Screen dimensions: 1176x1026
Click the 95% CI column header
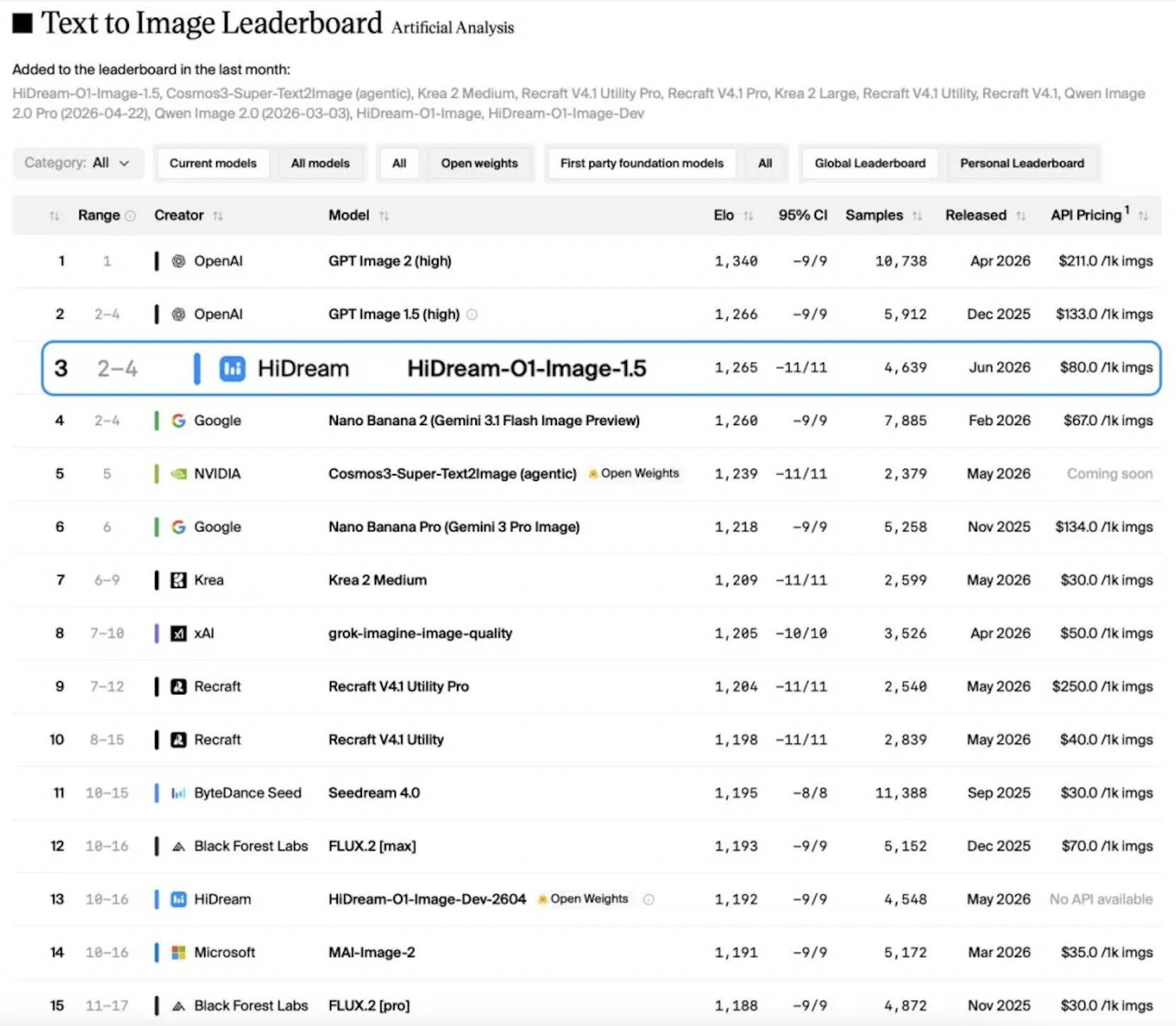(x=803, y=215)
